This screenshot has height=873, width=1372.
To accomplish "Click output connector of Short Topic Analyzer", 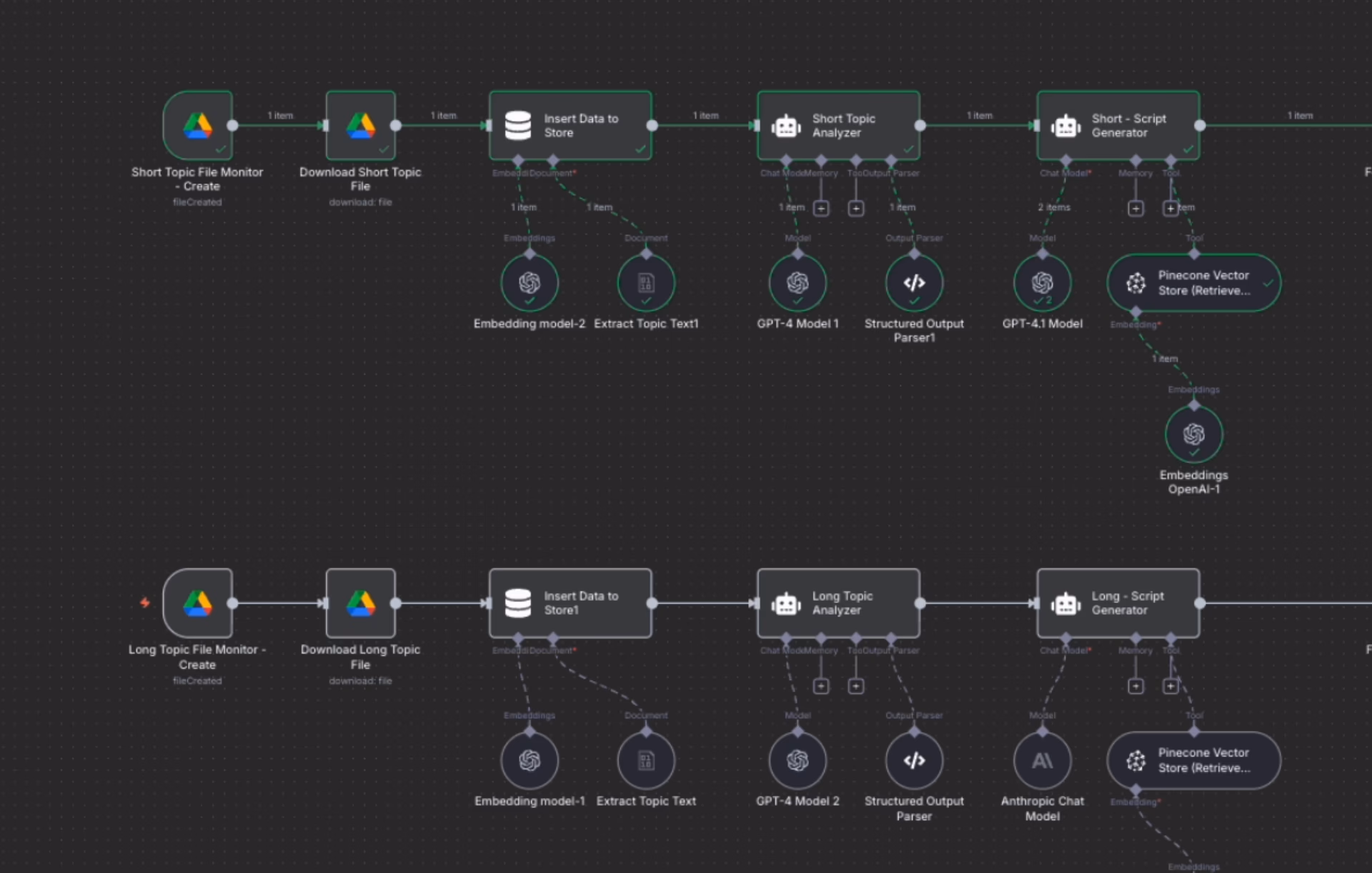I will tap(920, 126).
